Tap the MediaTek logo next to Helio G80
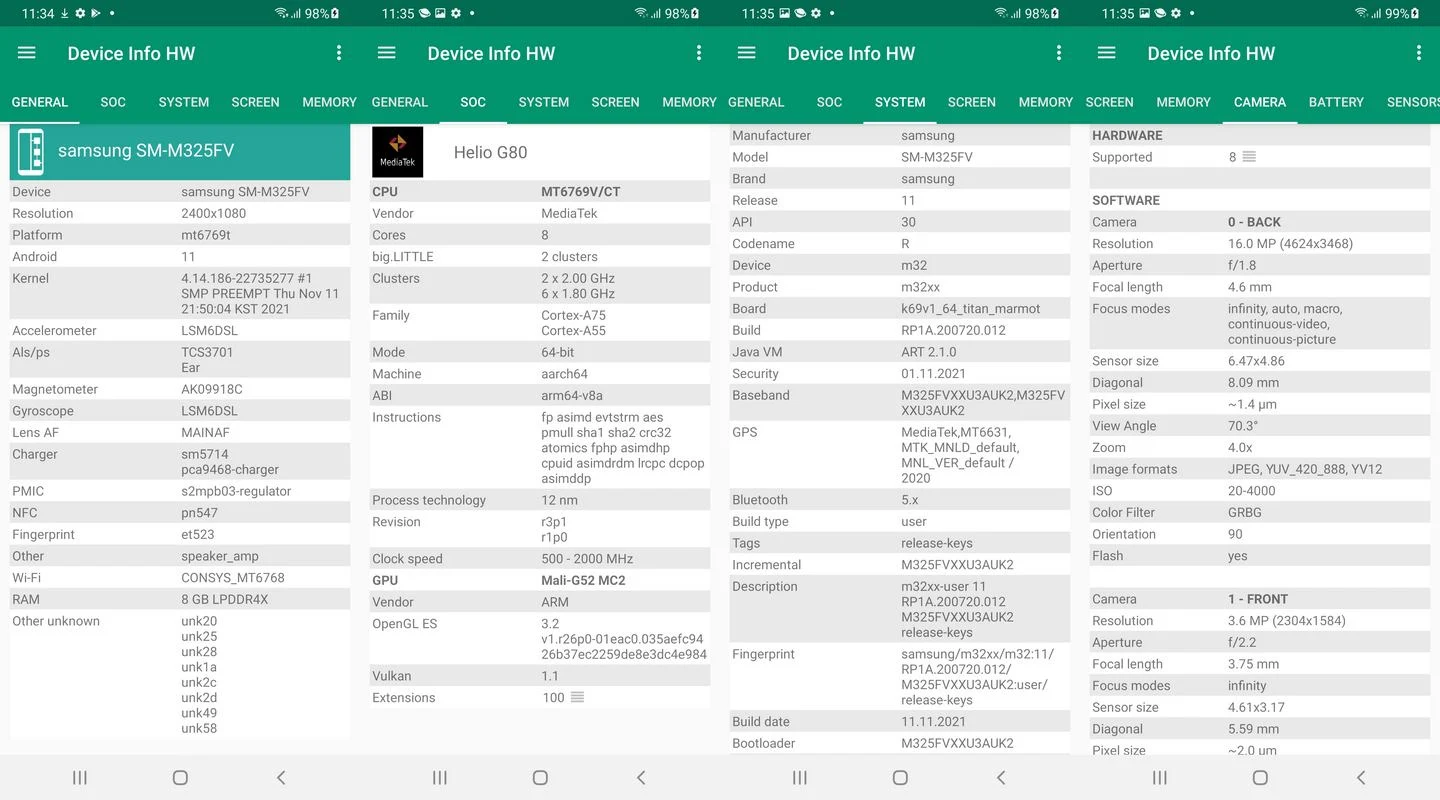 tap(397, 152)
